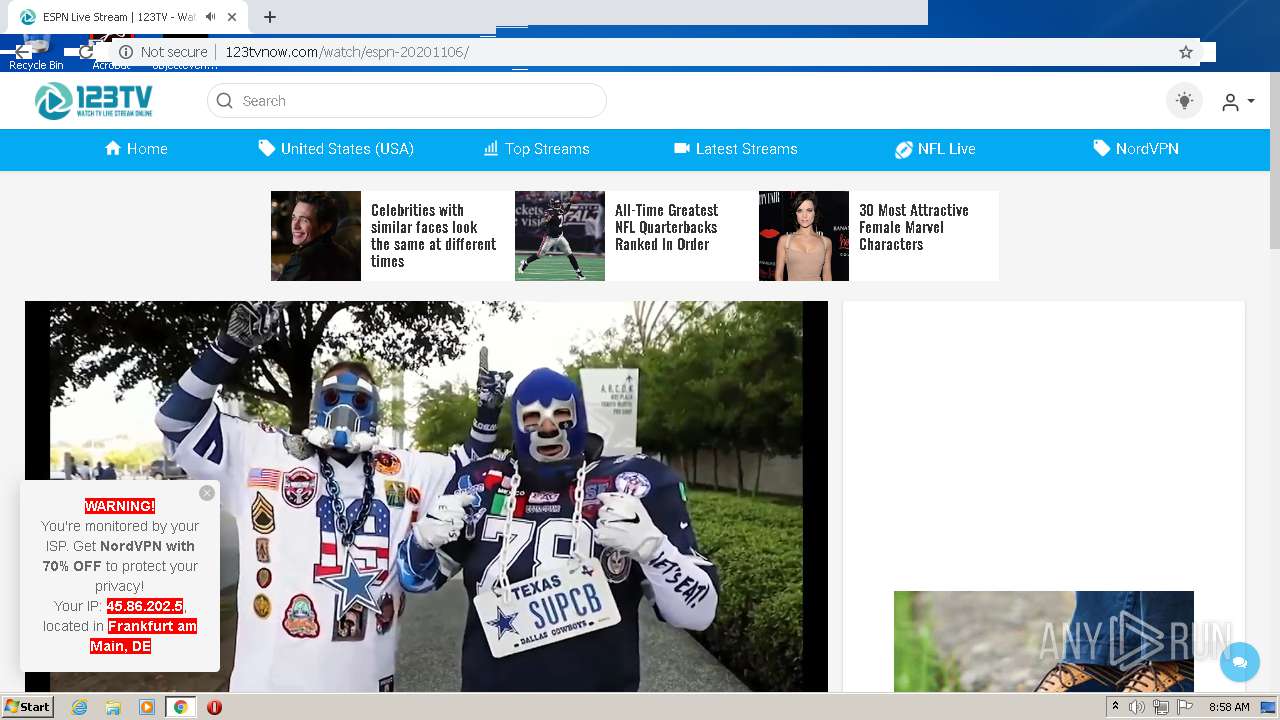Close the ESPN Live Stream tab

coord(234,17)
